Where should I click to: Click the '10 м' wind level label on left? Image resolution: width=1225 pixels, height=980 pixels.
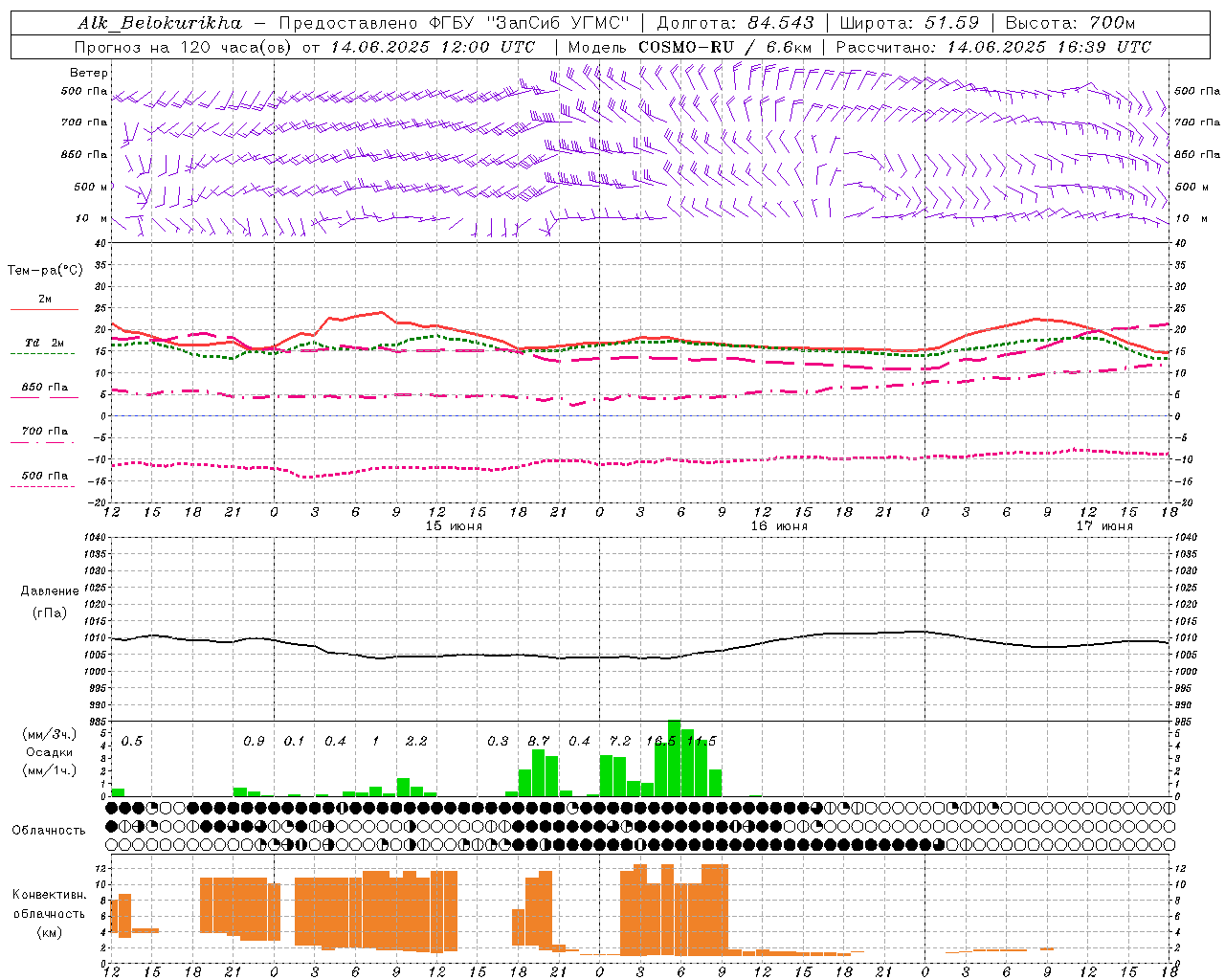(93, 219)
